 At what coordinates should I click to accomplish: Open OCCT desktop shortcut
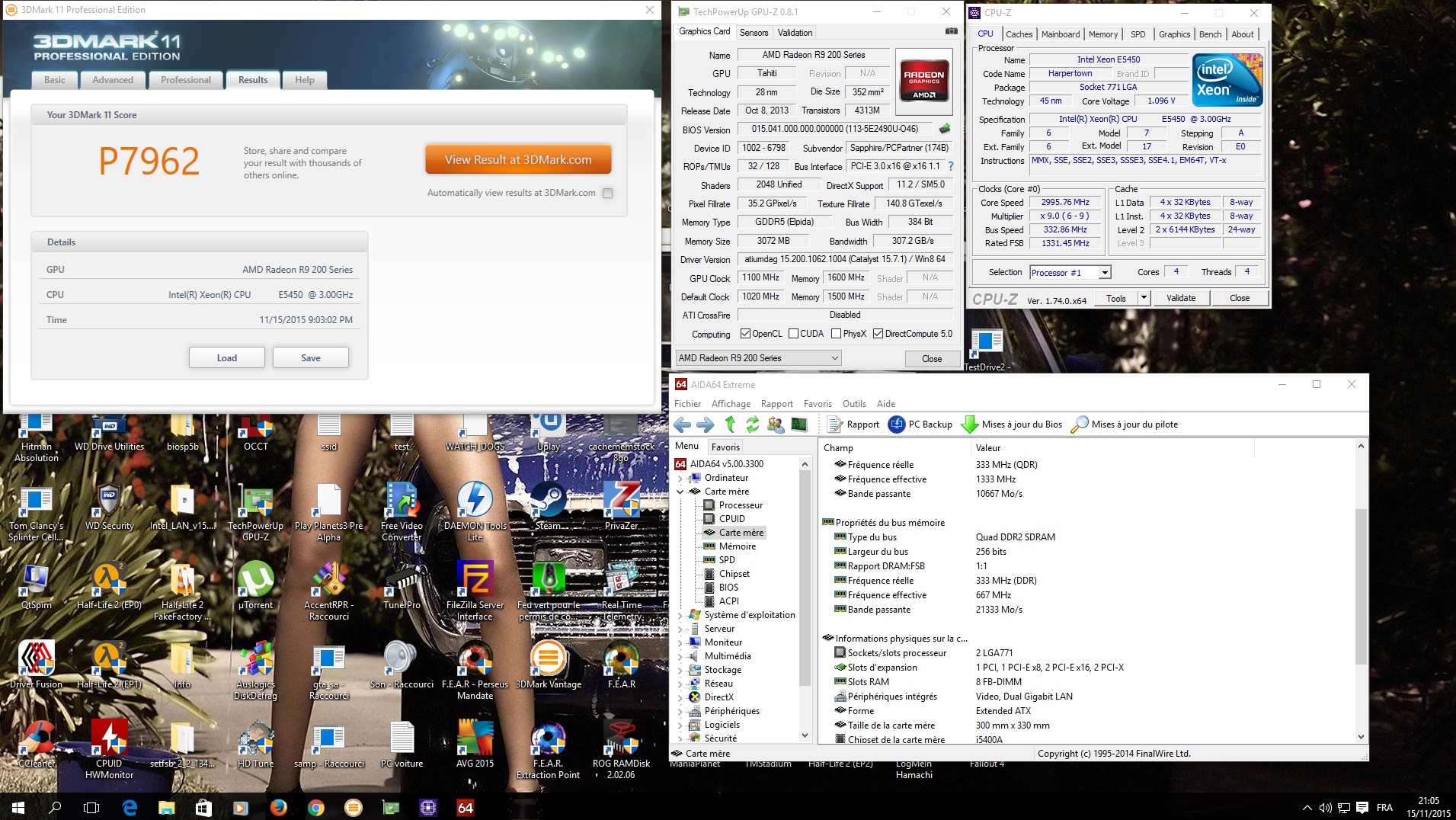pyautogui.click(x=256, y=431)
